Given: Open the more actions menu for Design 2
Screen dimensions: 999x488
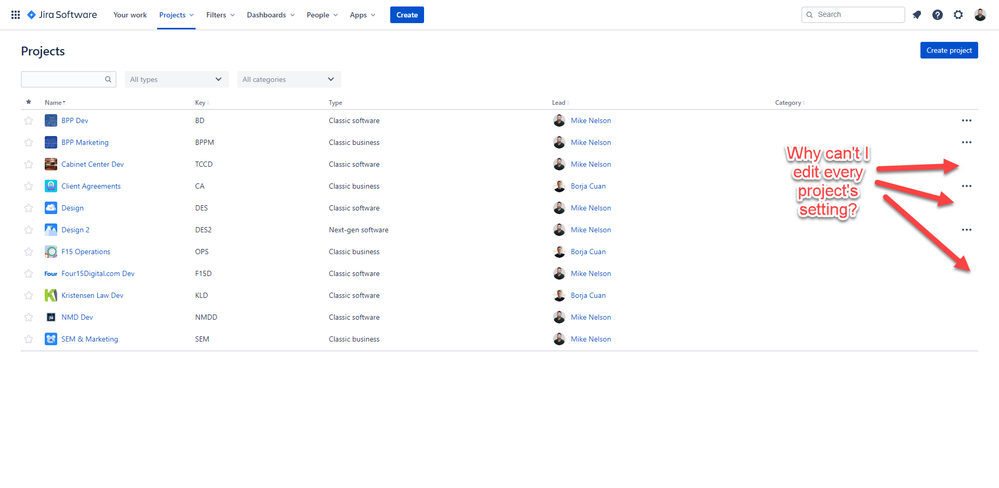Looking at the screenshot, I should point(967,229).
